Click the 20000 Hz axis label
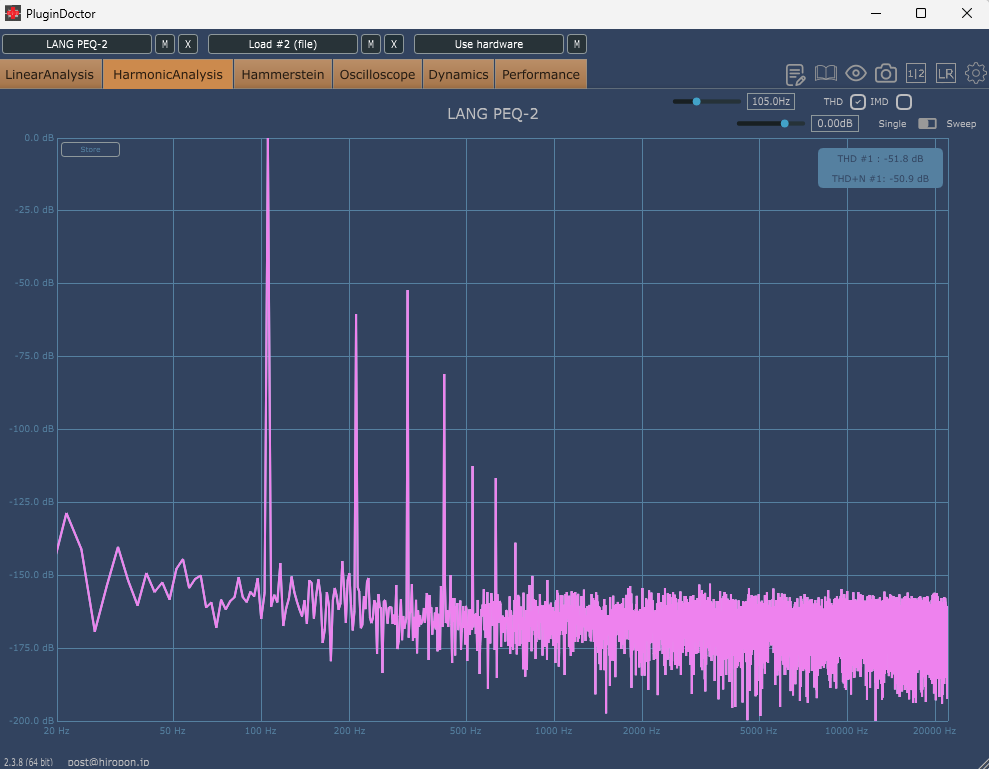Viewport: 989px width, 769px height. tap(934, 731)
